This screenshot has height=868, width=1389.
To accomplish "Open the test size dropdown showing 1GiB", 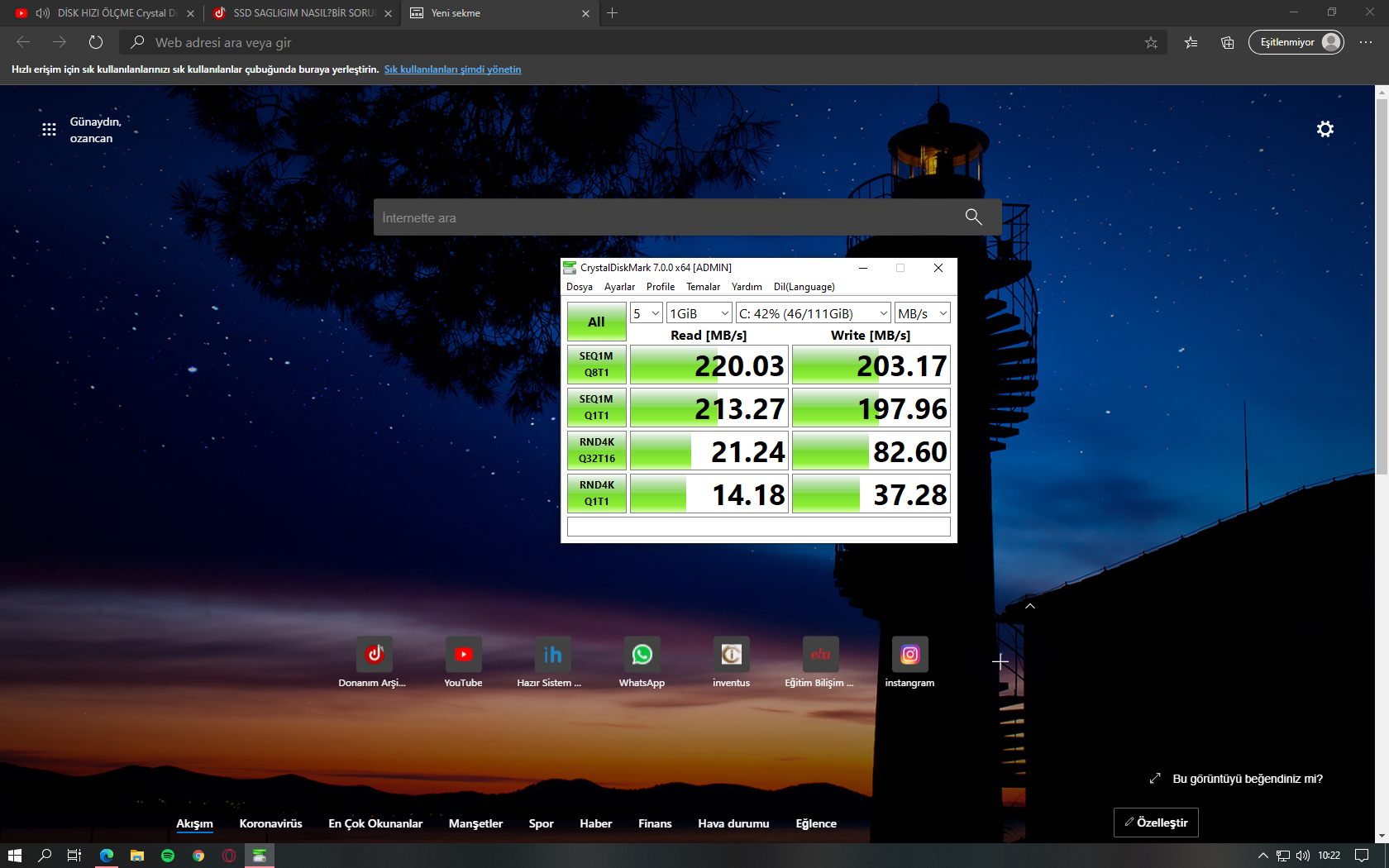I will tap(699, 313).
